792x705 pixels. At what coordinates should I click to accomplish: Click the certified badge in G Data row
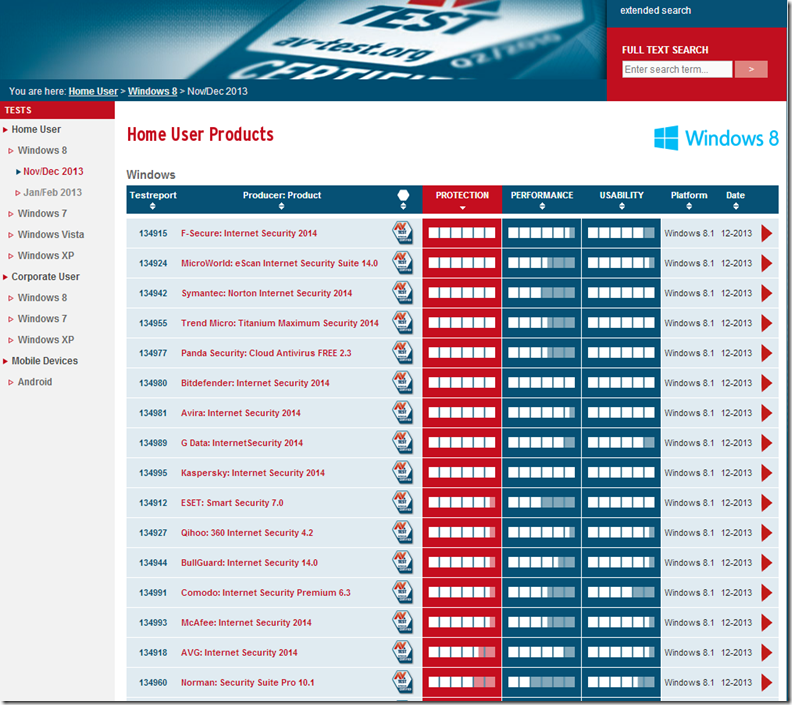point(403,442)
